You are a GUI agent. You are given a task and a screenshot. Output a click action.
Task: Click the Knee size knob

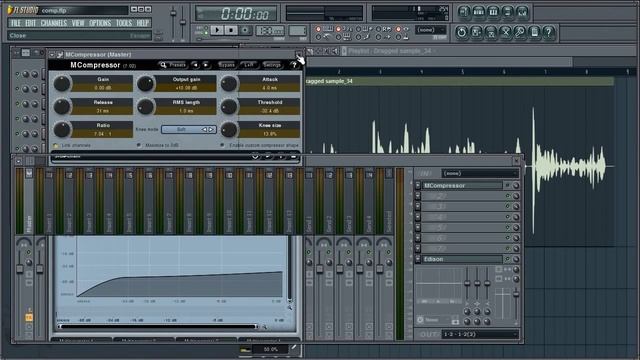click(x=229, y=129)
